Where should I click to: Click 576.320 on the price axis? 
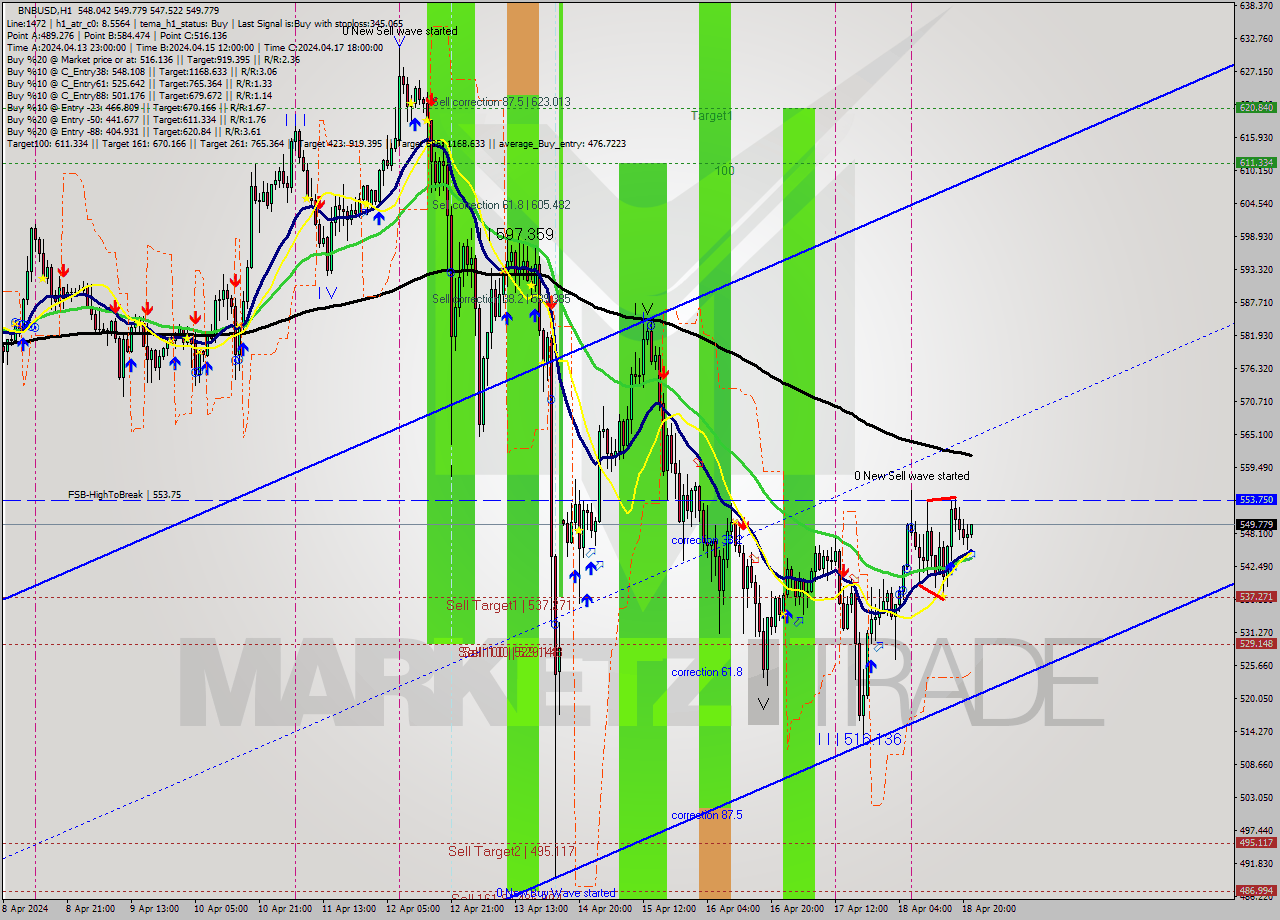[1256, 369]
